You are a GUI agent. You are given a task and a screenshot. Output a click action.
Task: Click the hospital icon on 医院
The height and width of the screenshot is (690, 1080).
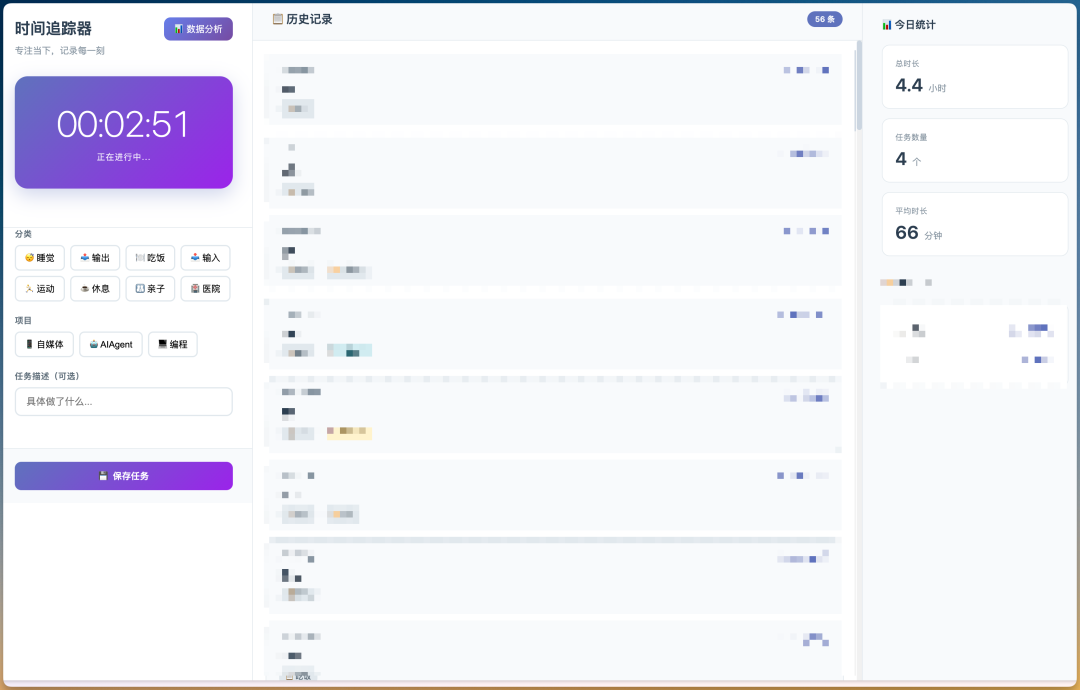(195, 289)
